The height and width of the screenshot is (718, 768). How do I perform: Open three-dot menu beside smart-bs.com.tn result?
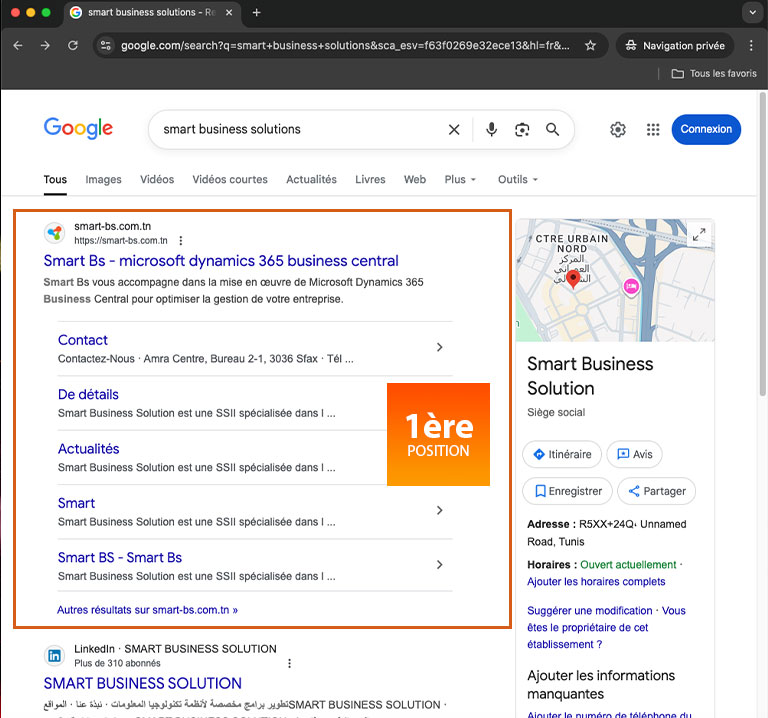181,241
